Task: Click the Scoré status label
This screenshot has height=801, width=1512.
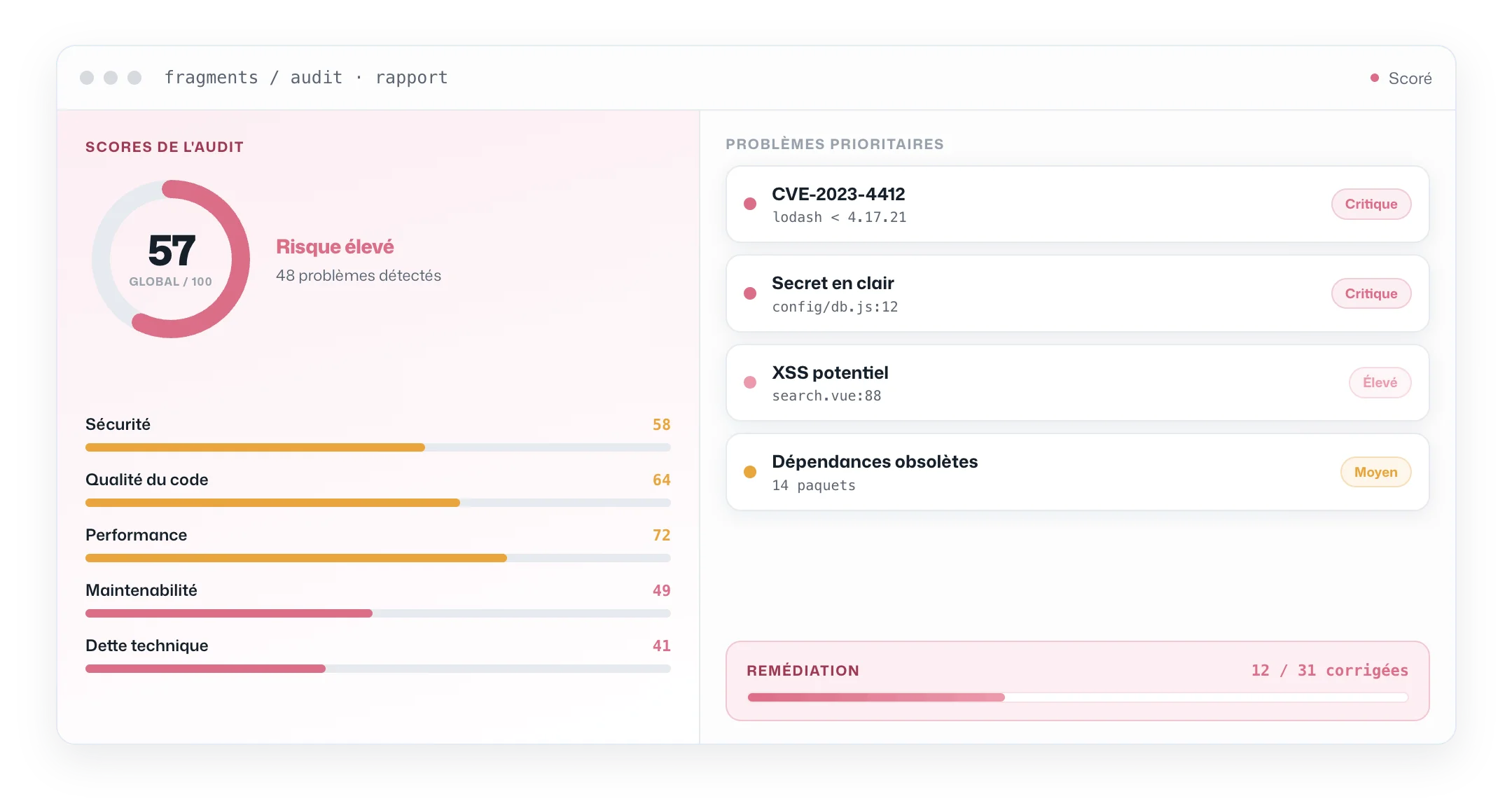Action: click(x=1410, y=78)
